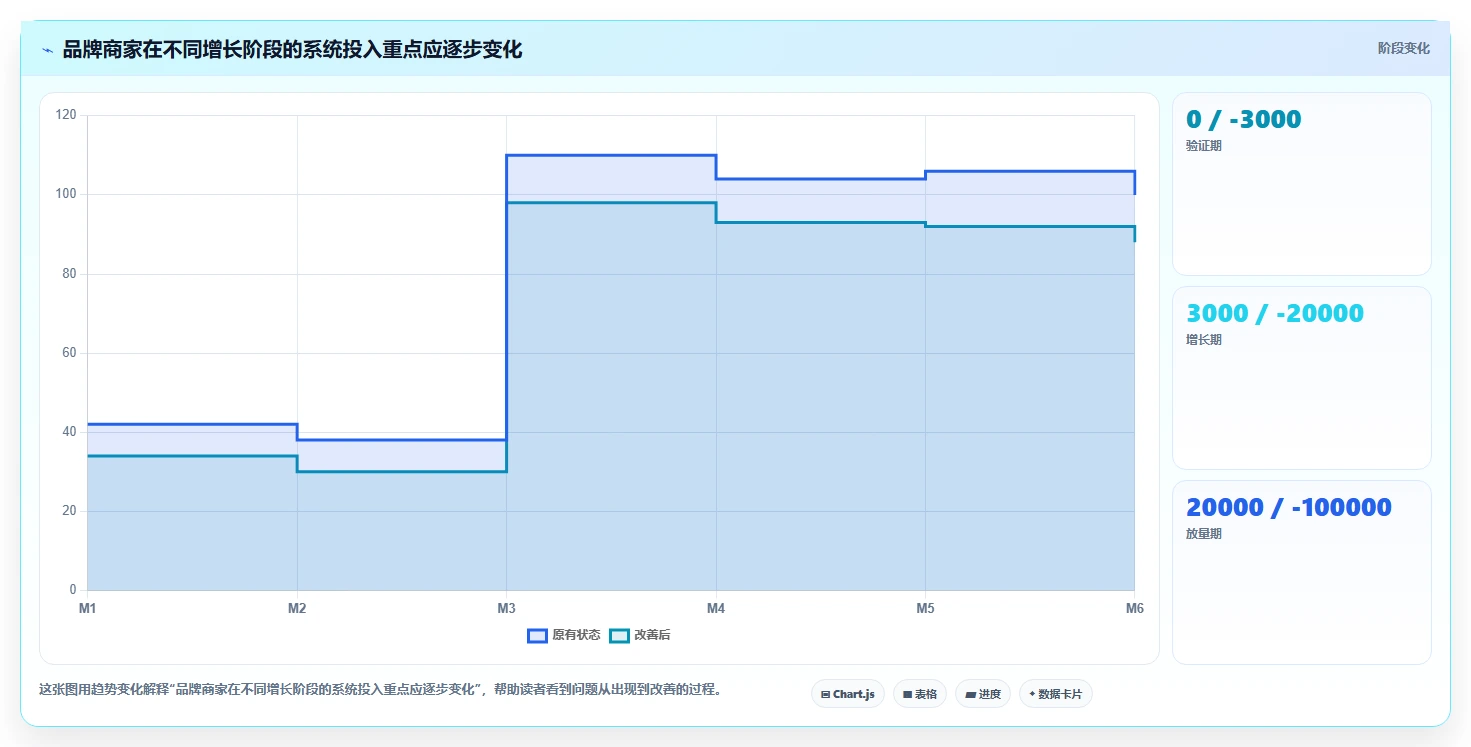Click the 120 y-axis value
Screen dimensions: 1471x747
(x=66, y=115)
